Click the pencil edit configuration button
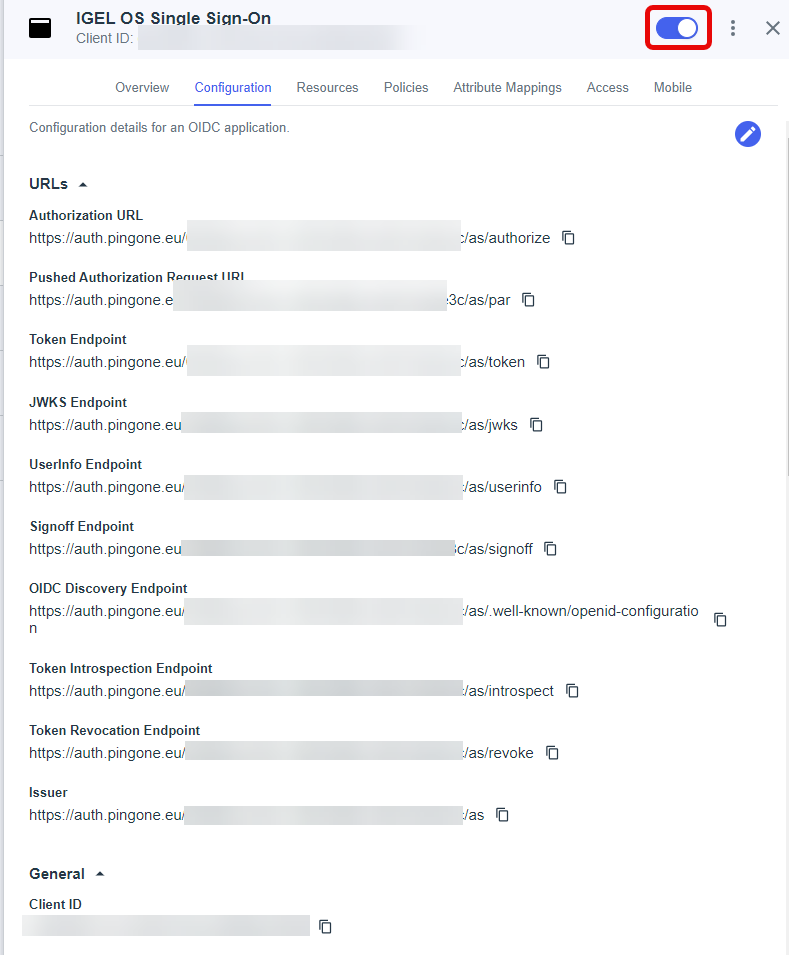The width and height of the screenshot is (789, 955). click(x=748, y=134)
